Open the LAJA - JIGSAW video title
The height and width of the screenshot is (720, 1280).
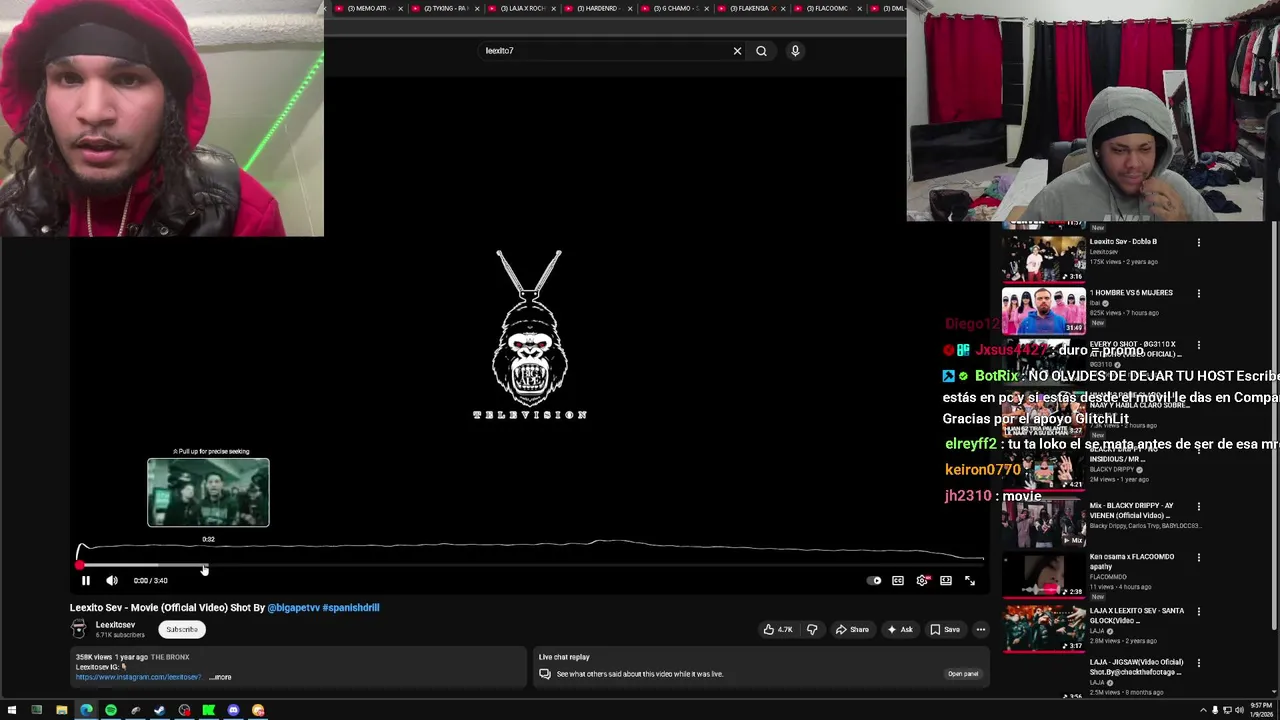1136,666
